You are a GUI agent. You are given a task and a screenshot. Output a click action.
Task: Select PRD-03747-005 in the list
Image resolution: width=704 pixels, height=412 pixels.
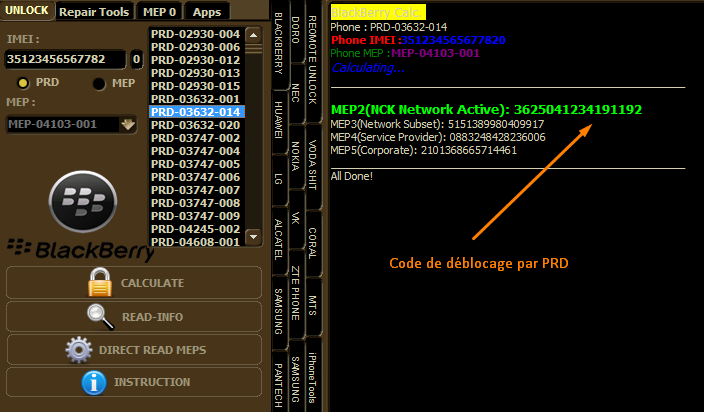196,164
